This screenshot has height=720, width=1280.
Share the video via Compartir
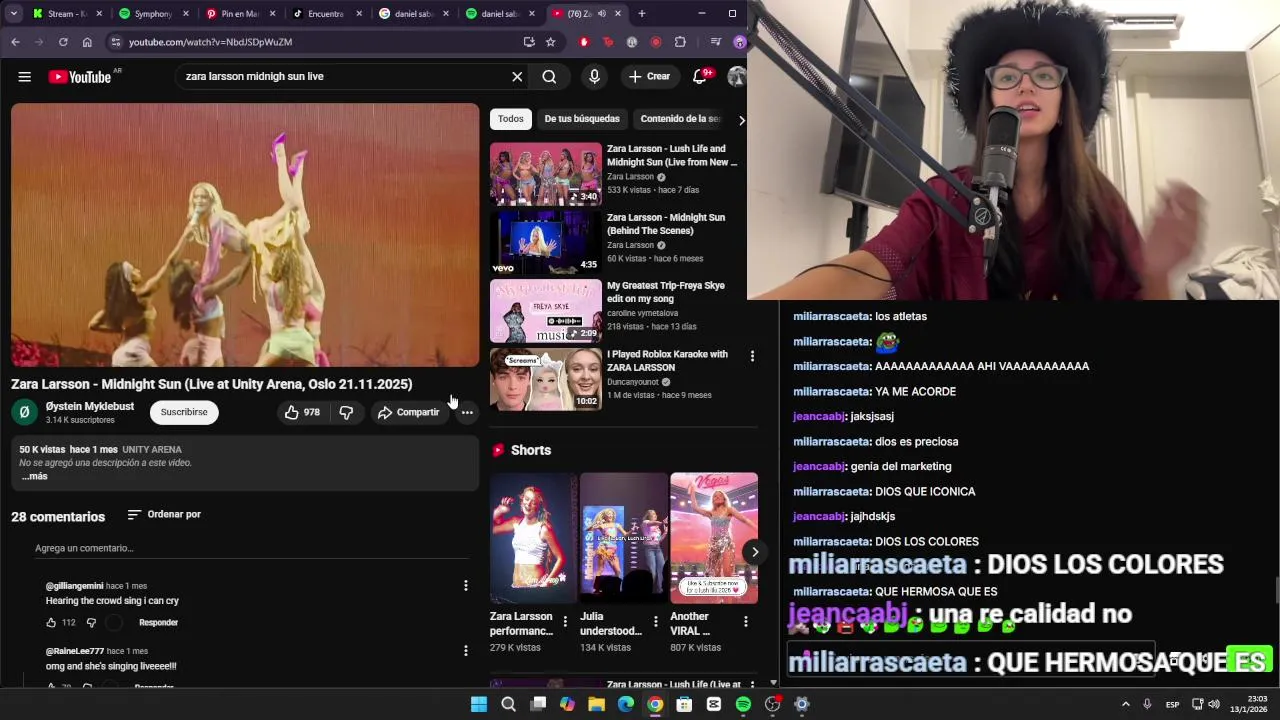tap(409, 412)
